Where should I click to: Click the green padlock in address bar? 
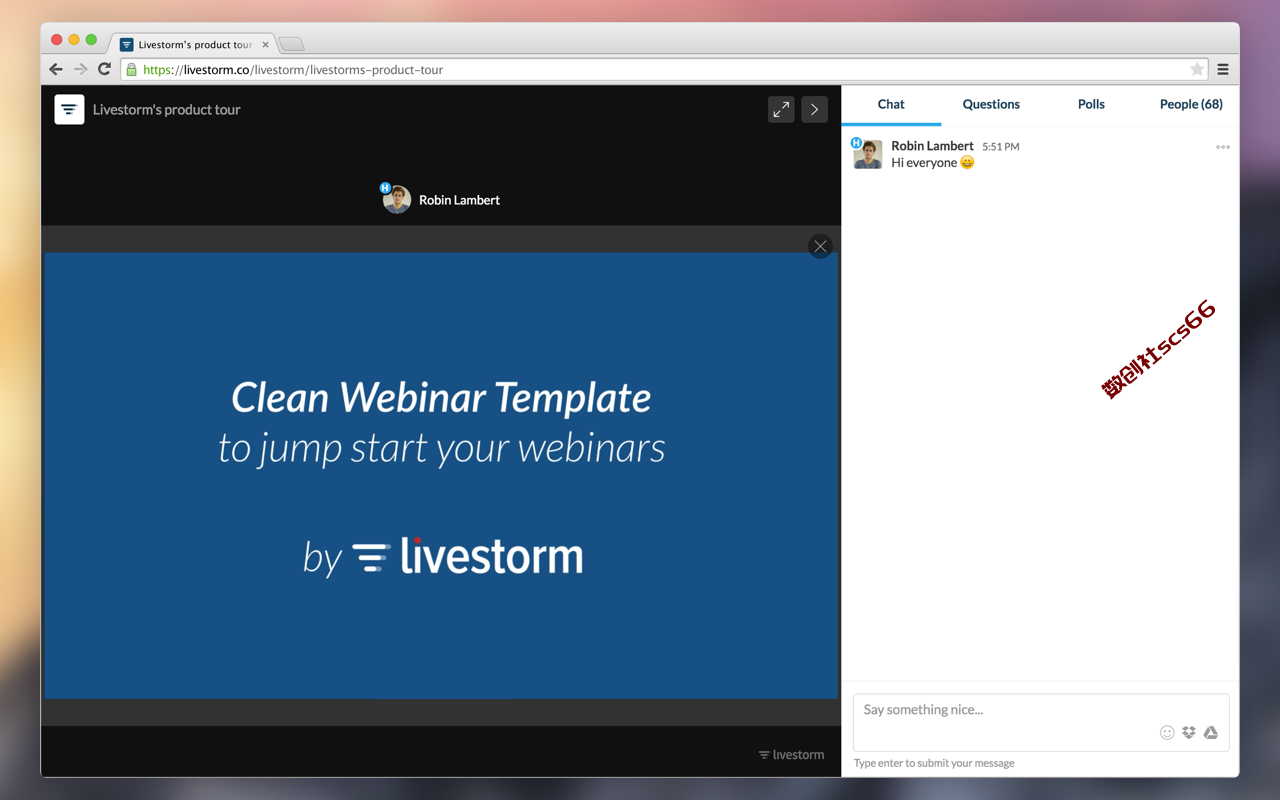click(131, 69)
